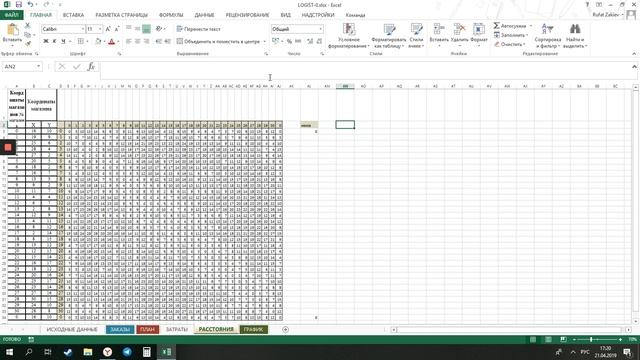Open the font name Calibri dropdown
Image resolution: width=640 pixels, height=360 pixels.
point(82,29)
